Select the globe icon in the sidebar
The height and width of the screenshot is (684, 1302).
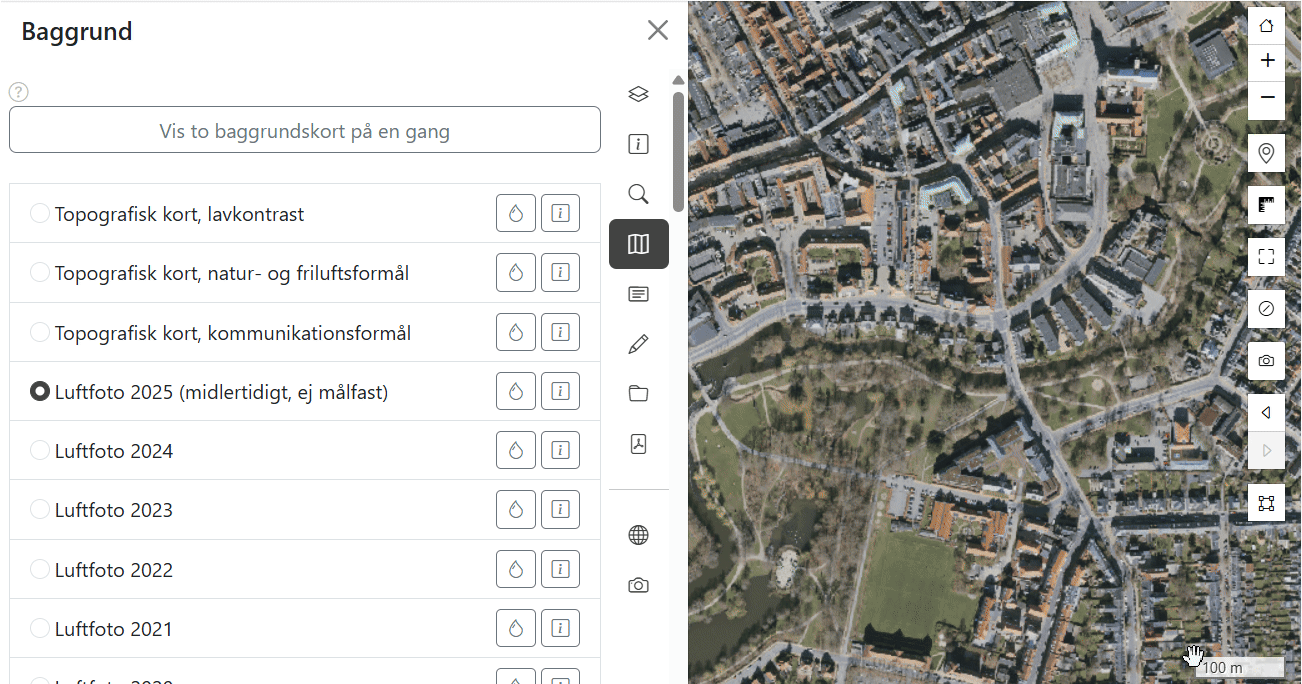(x=638, y=535)
